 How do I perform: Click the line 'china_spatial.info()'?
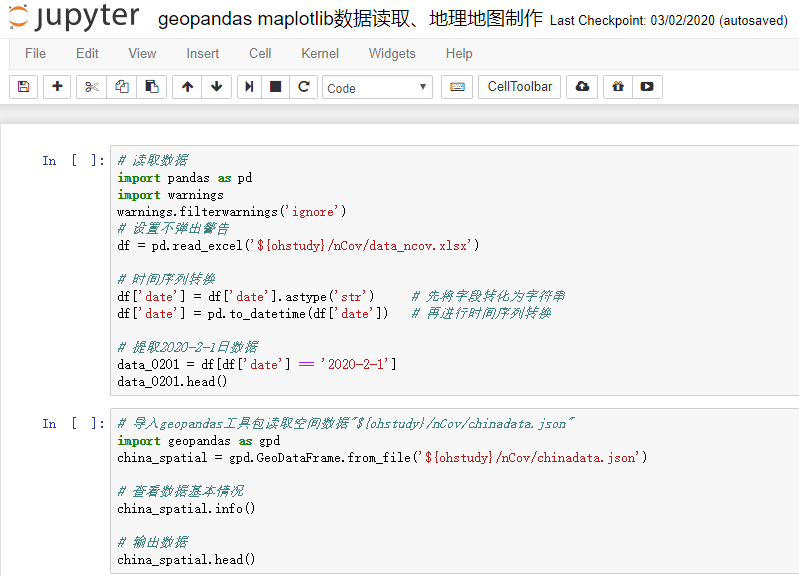click(186, 509)
